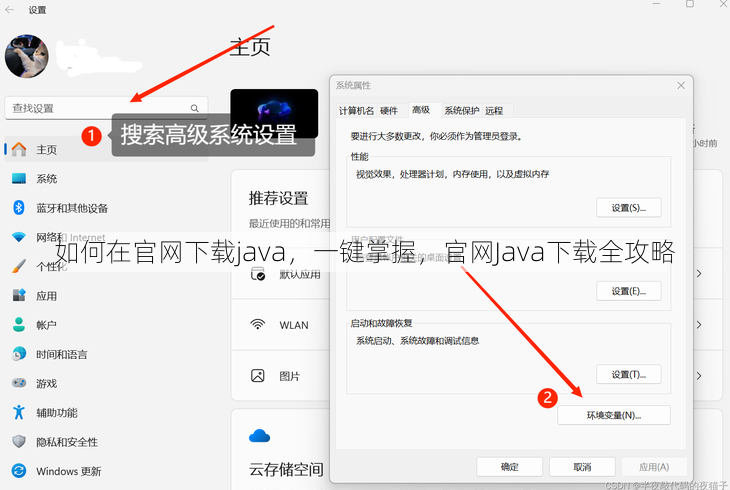Open 时间和语言 globe clock icon
The height and width of the screenshot is (490, 730).
click(x=19, y=354)
